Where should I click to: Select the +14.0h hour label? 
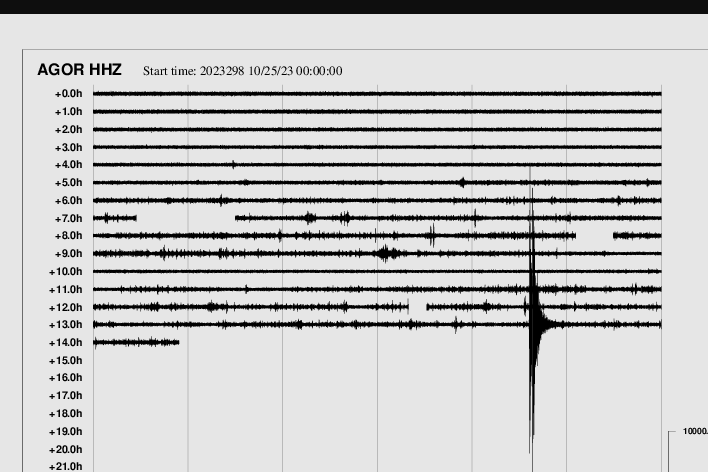66,343
